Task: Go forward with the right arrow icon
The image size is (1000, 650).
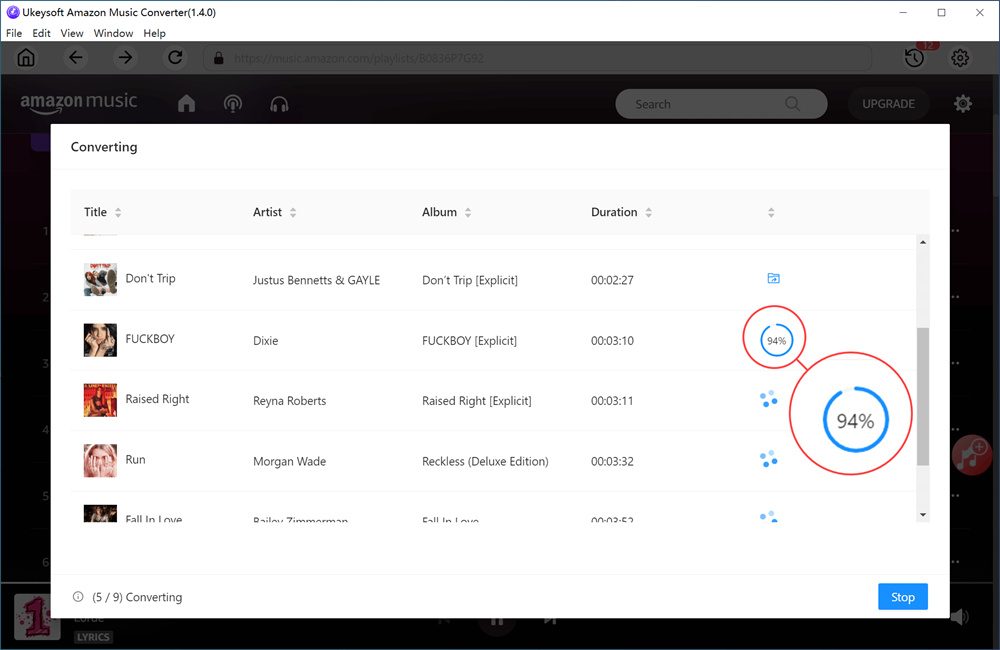Action: click(125, 58)
